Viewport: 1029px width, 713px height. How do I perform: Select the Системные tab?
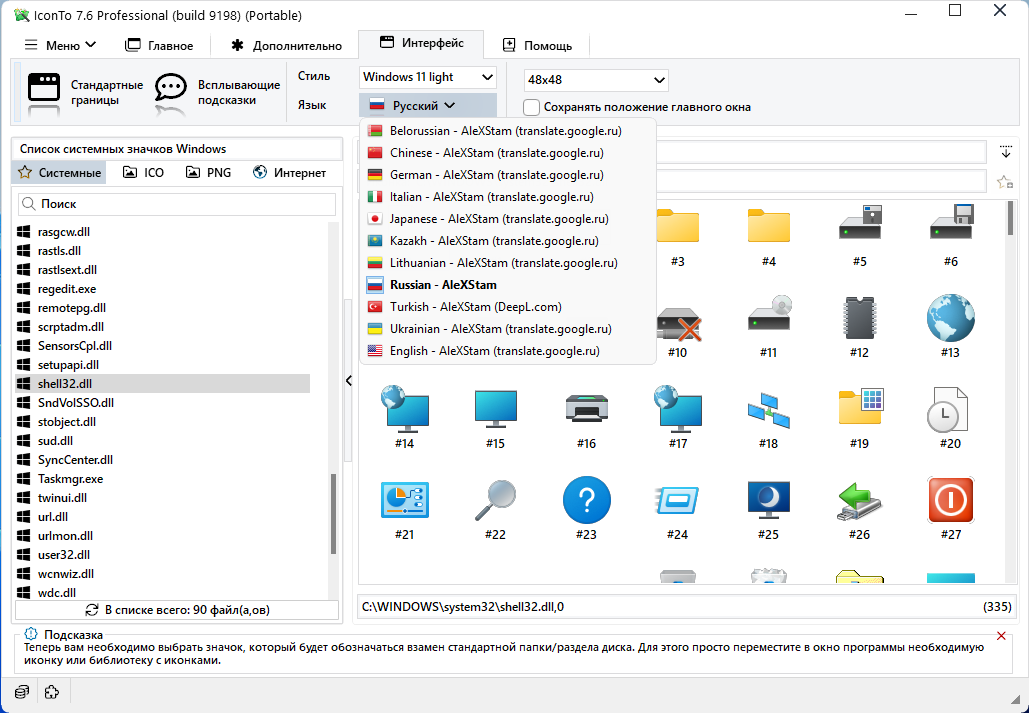(60, 173)
